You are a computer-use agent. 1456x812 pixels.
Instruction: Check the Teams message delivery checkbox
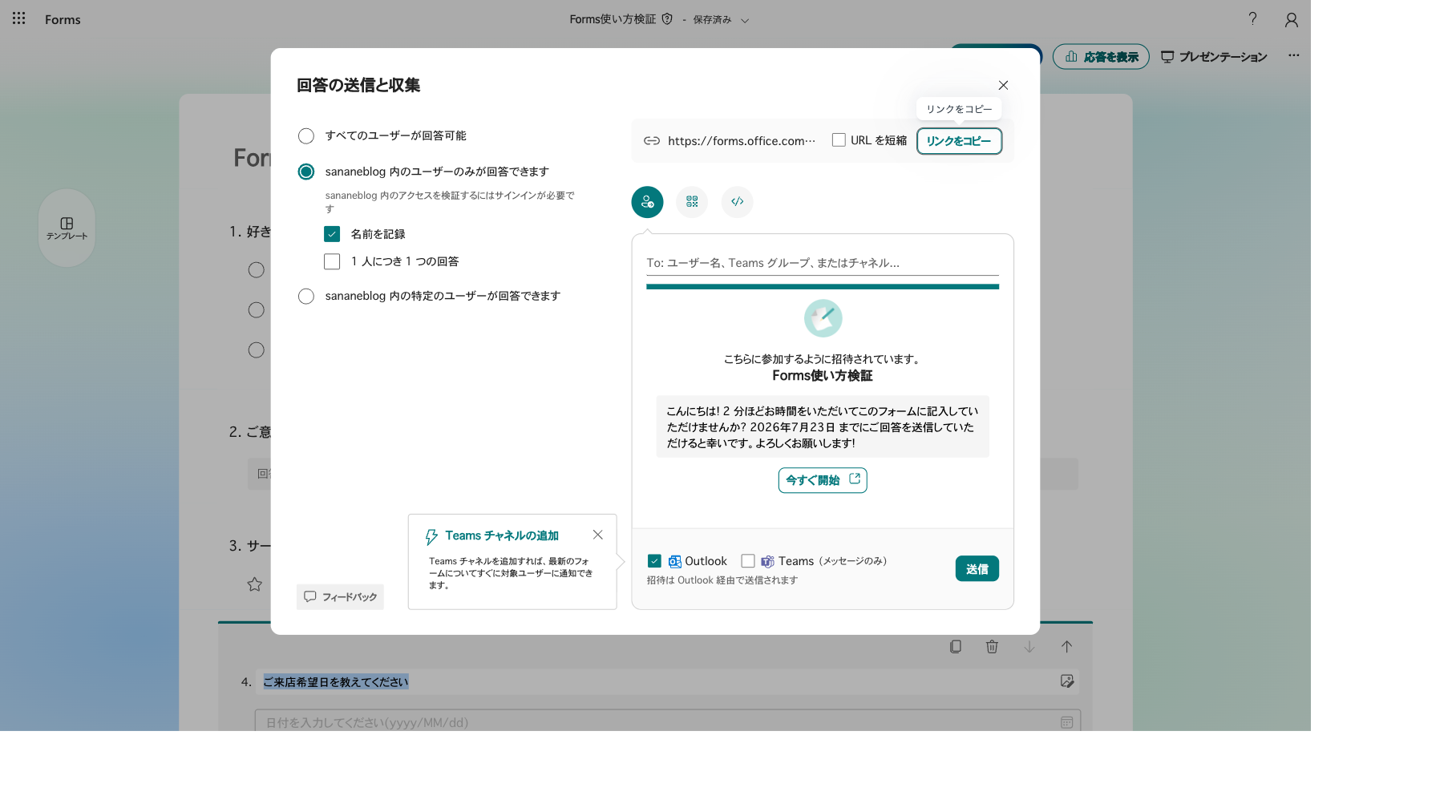tap(748, 561)
